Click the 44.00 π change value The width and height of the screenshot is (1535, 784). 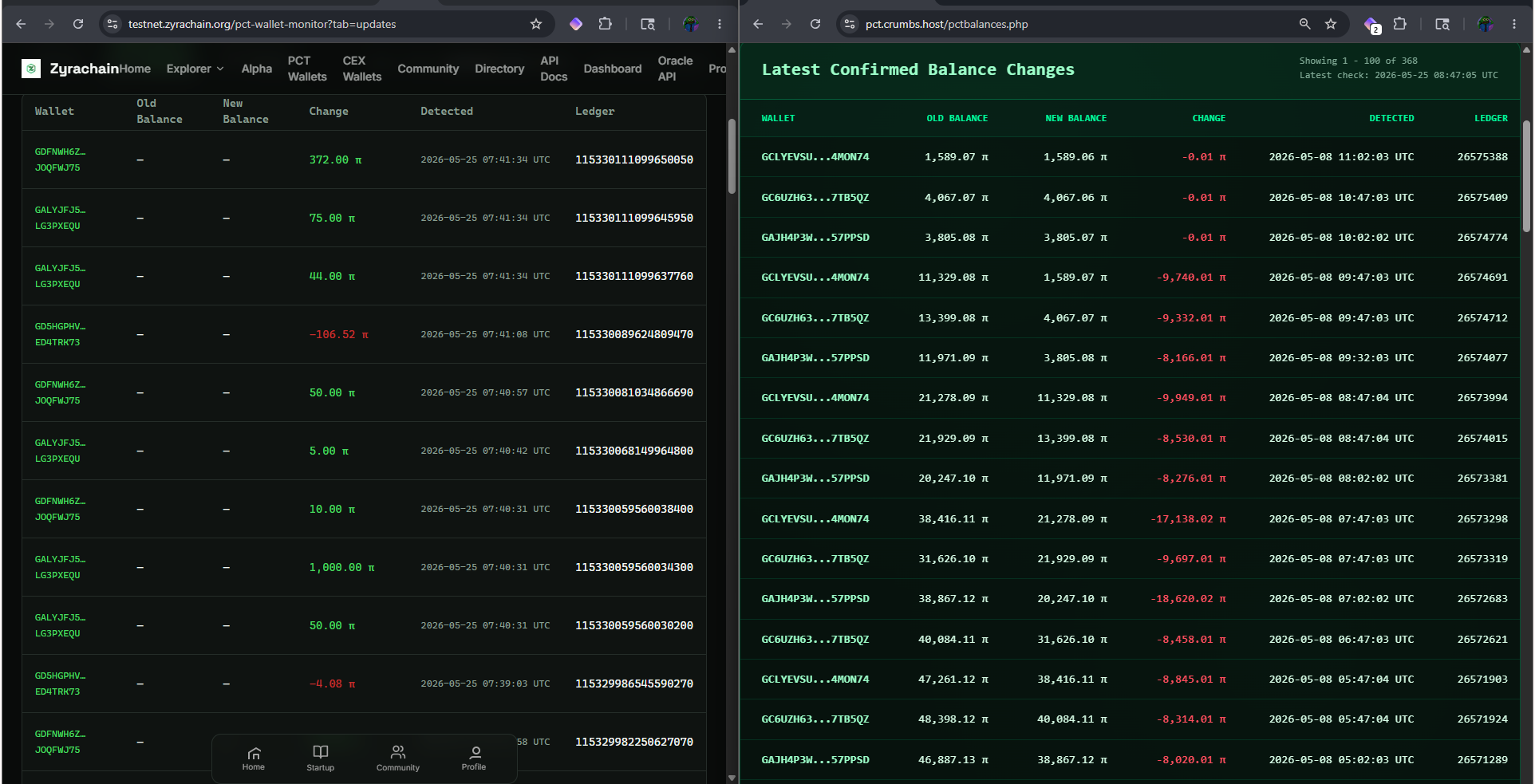(332, 276)
